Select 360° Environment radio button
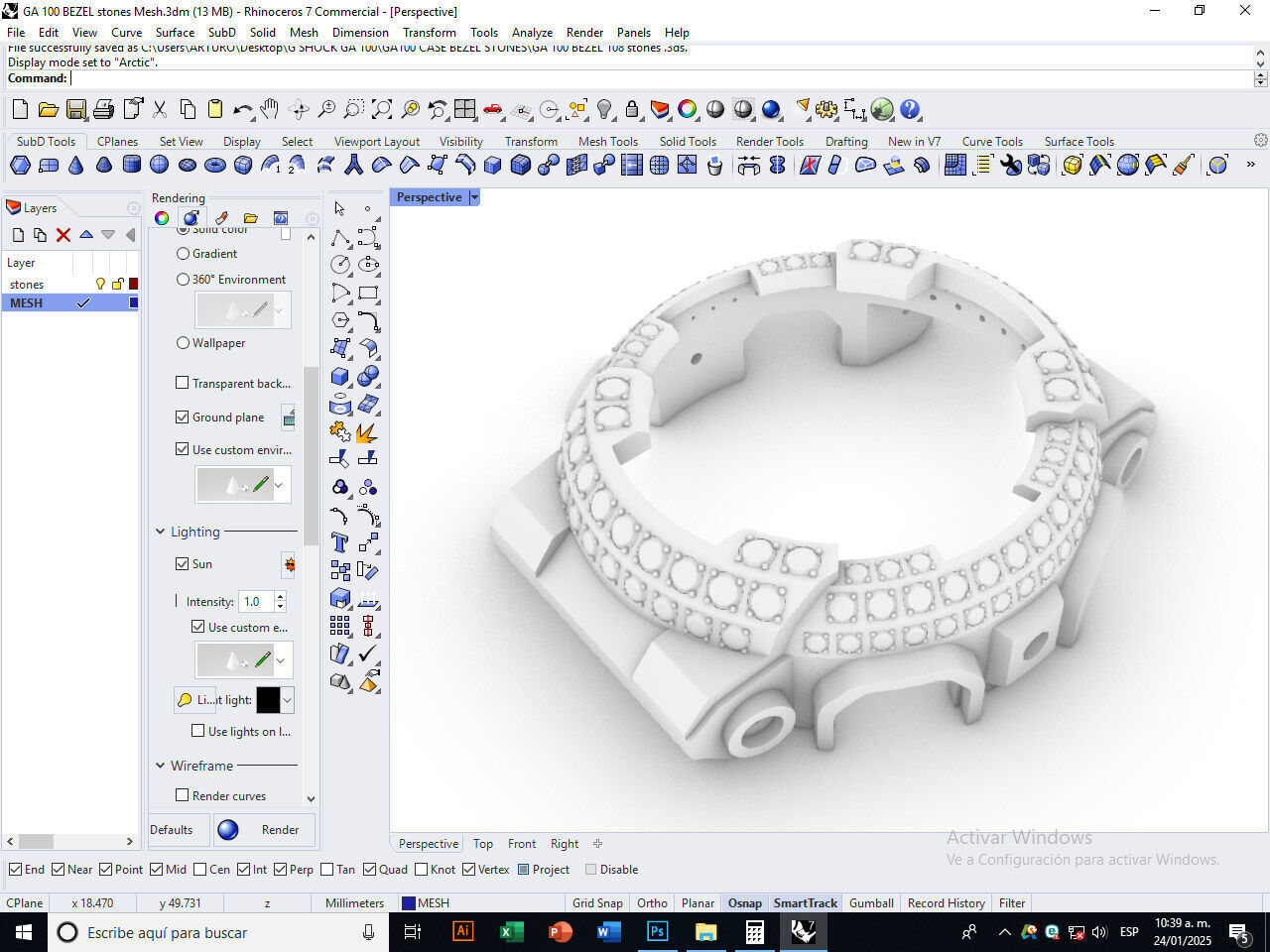The height and width of the screenshot is (952, 1270). [183, 280]
